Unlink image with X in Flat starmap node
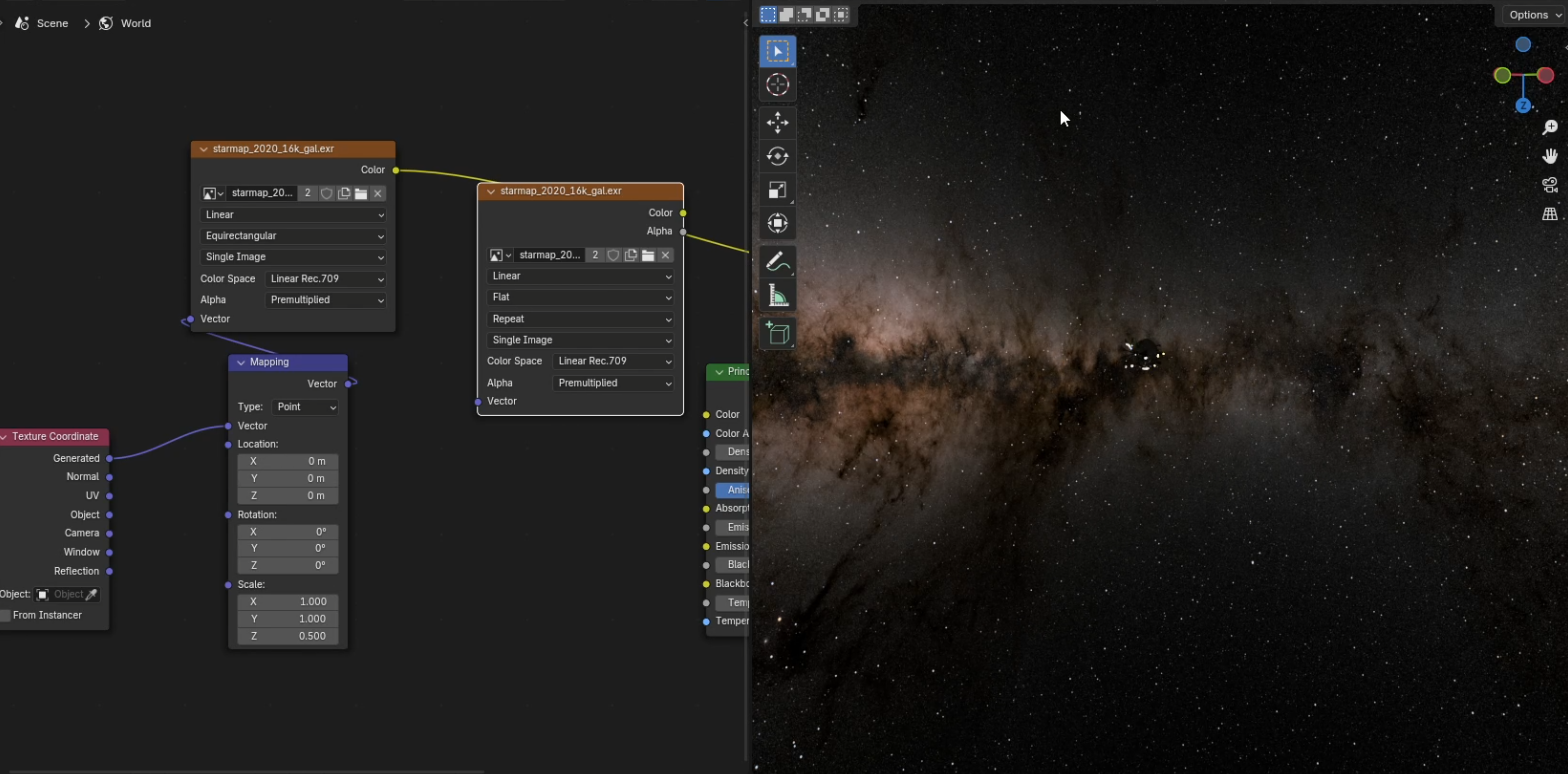 [665, 255]
